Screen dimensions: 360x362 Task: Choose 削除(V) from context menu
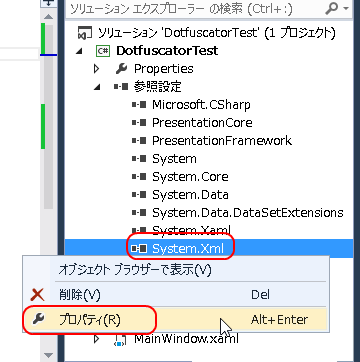coord(176,295)
